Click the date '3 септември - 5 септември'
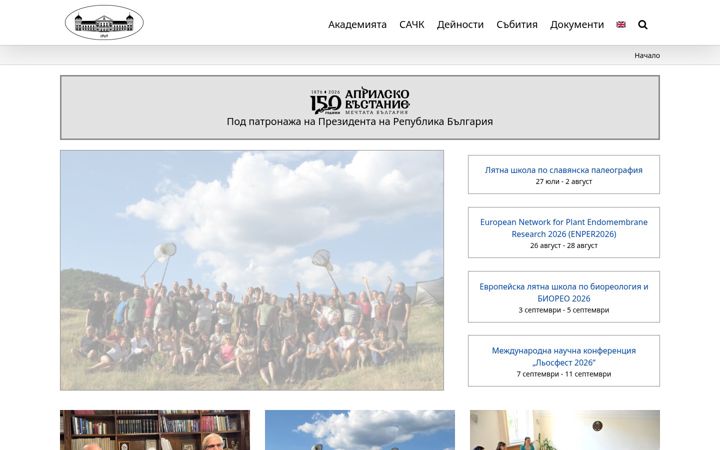Viewport: 720px width, 450px height. 563,310
